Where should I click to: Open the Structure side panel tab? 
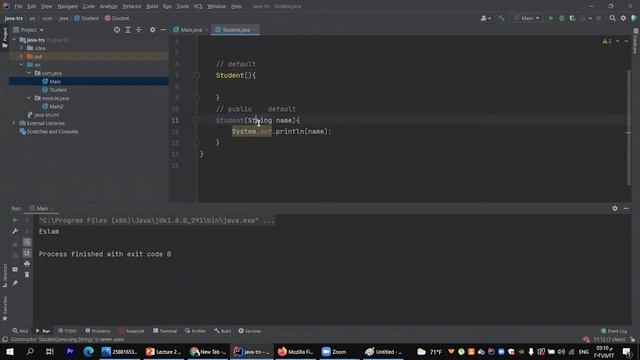click(5, 276)
